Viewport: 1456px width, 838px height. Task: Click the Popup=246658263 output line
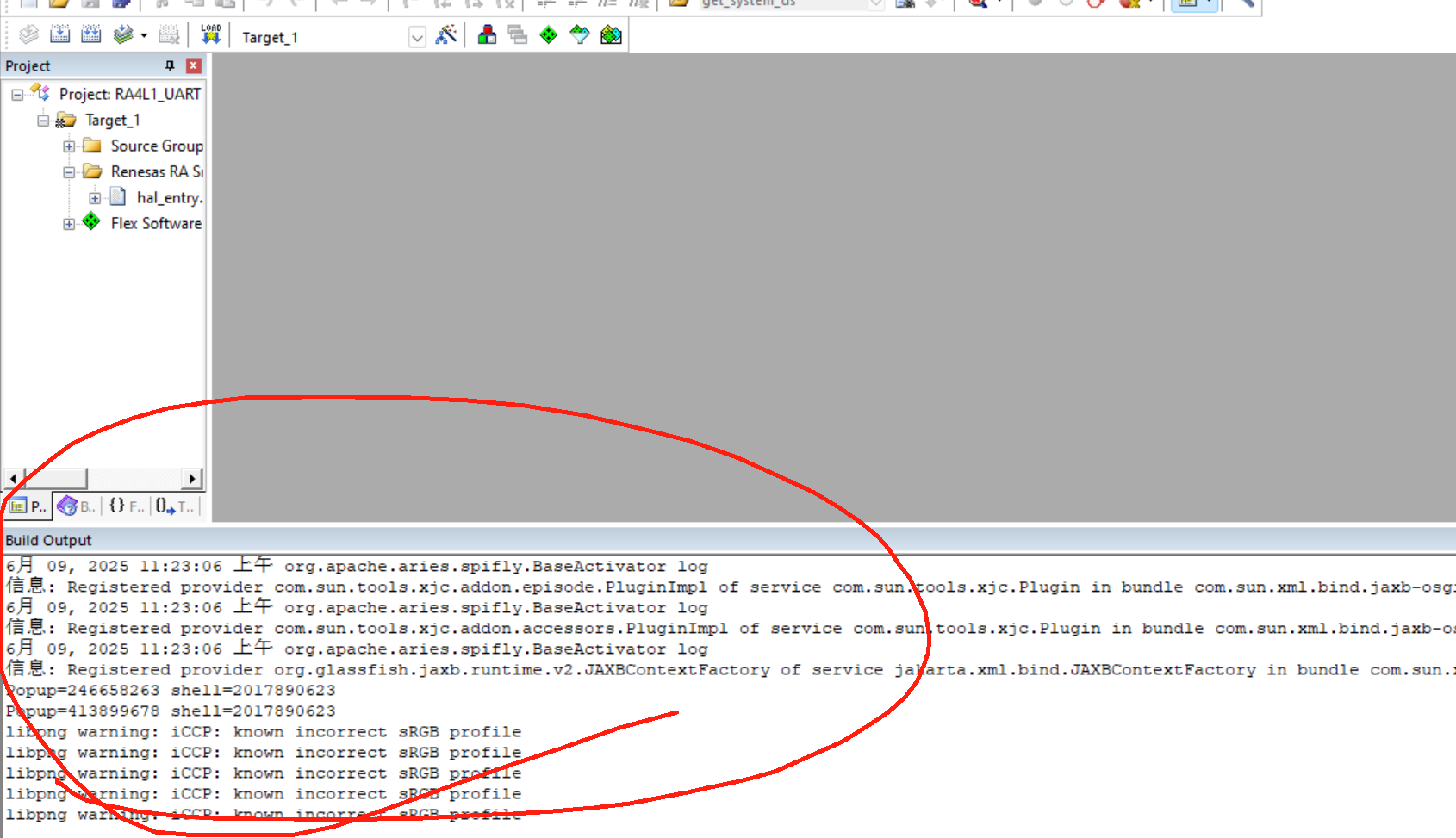point(171,690)
